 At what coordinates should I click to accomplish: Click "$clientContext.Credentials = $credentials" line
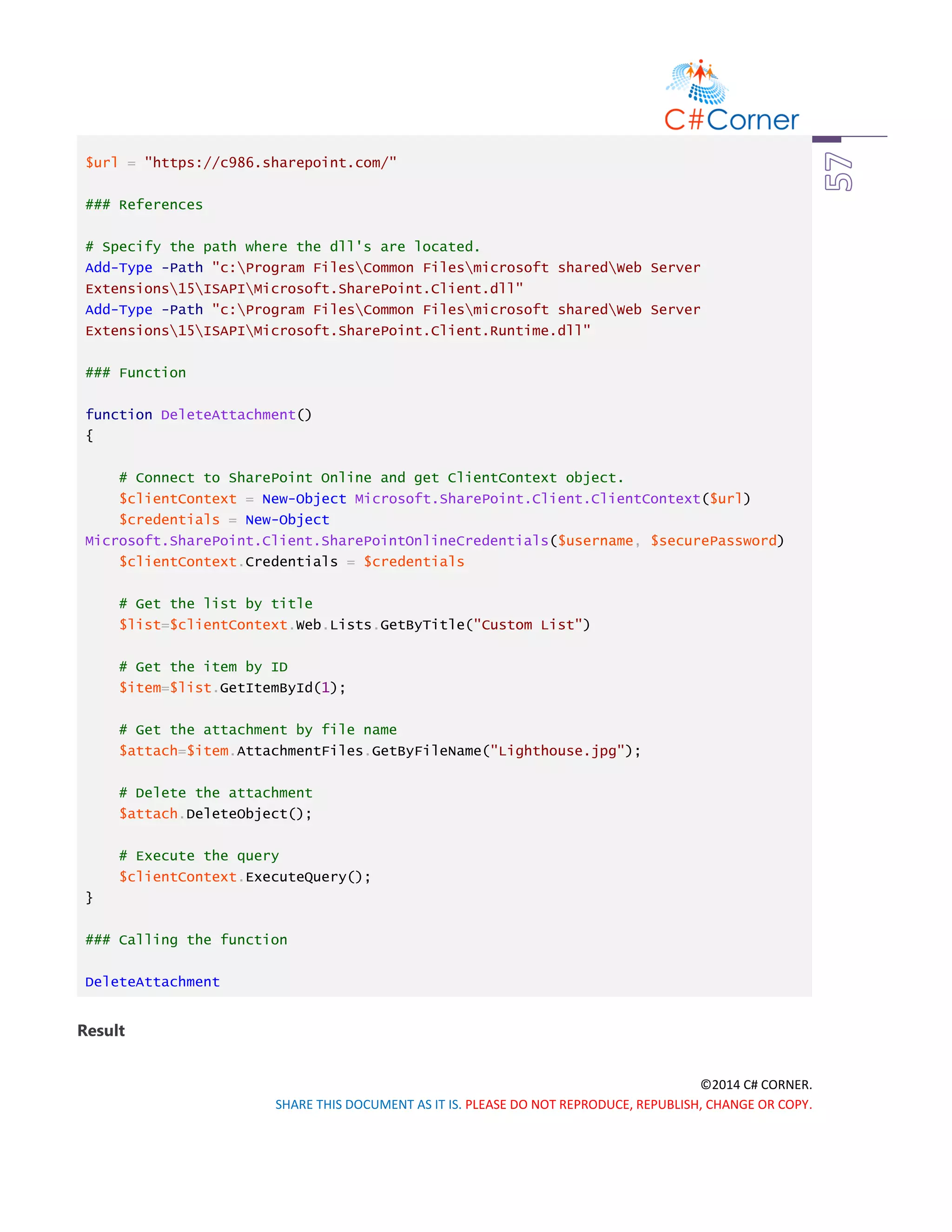click(x=291, y=562)
